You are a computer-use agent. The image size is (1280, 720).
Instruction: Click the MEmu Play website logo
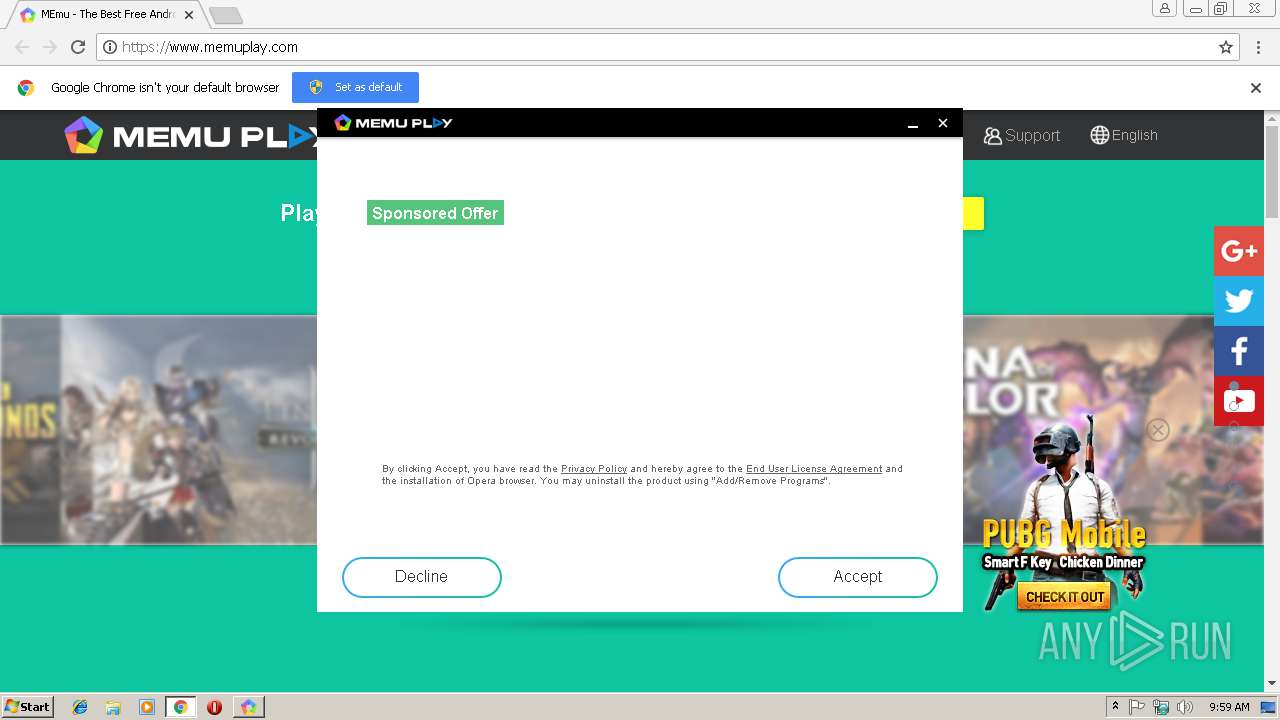click(x=190, y=135)
